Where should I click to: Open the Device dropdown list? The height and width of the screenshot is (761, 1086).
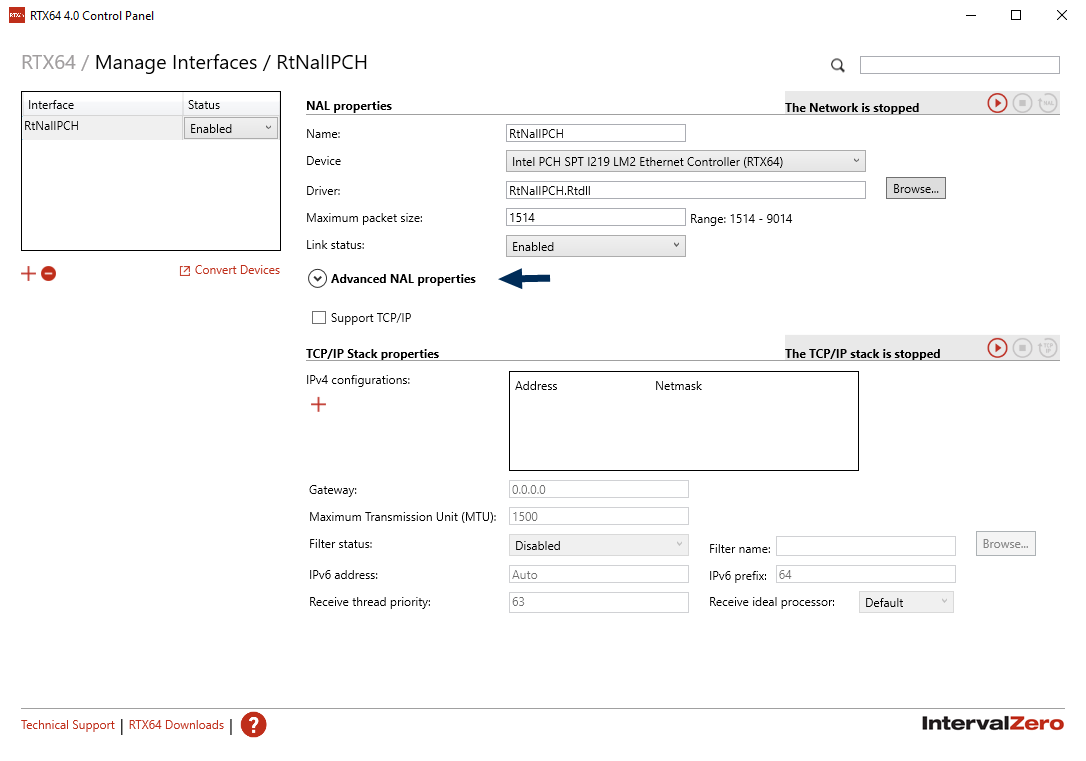[x=686, y=161]
